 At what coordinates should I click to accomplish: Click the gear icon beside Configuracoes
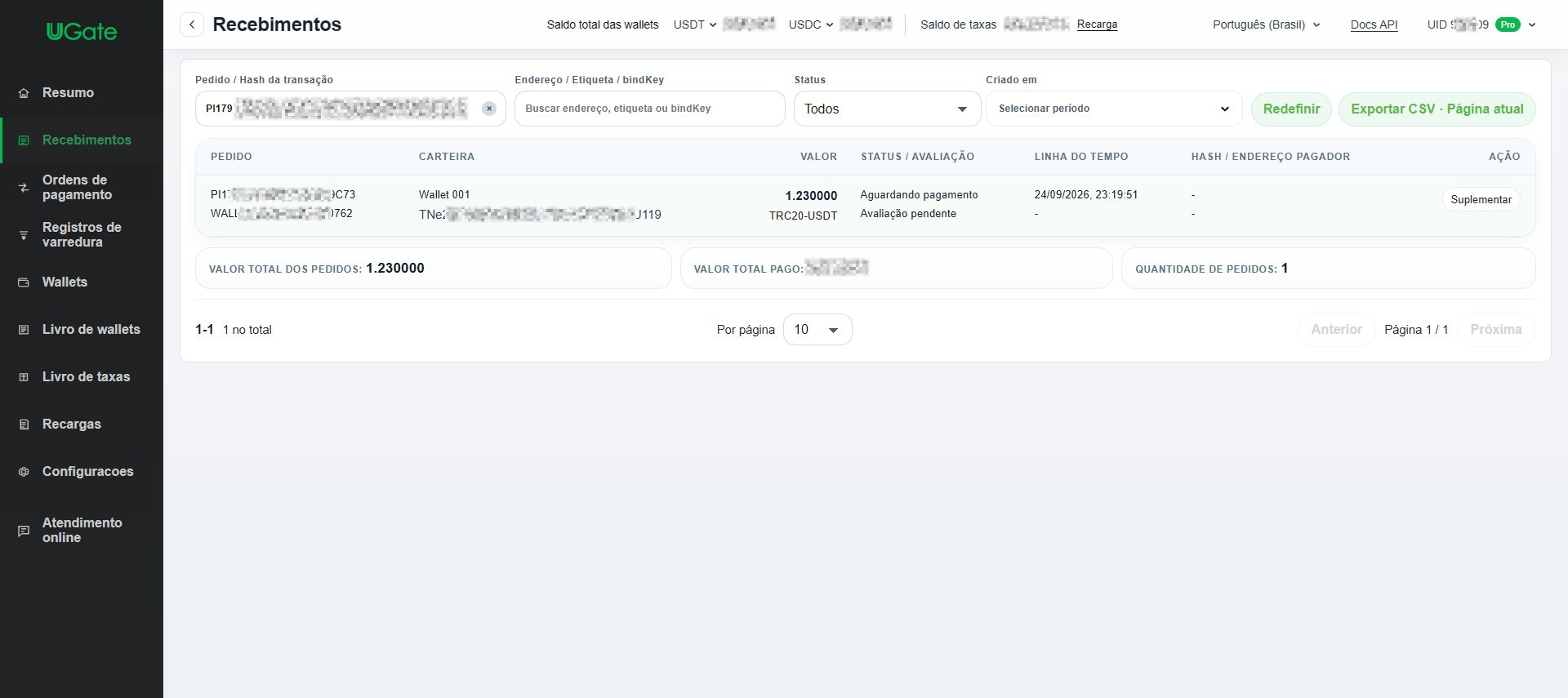pyautogui.click(x=24, y=472)
